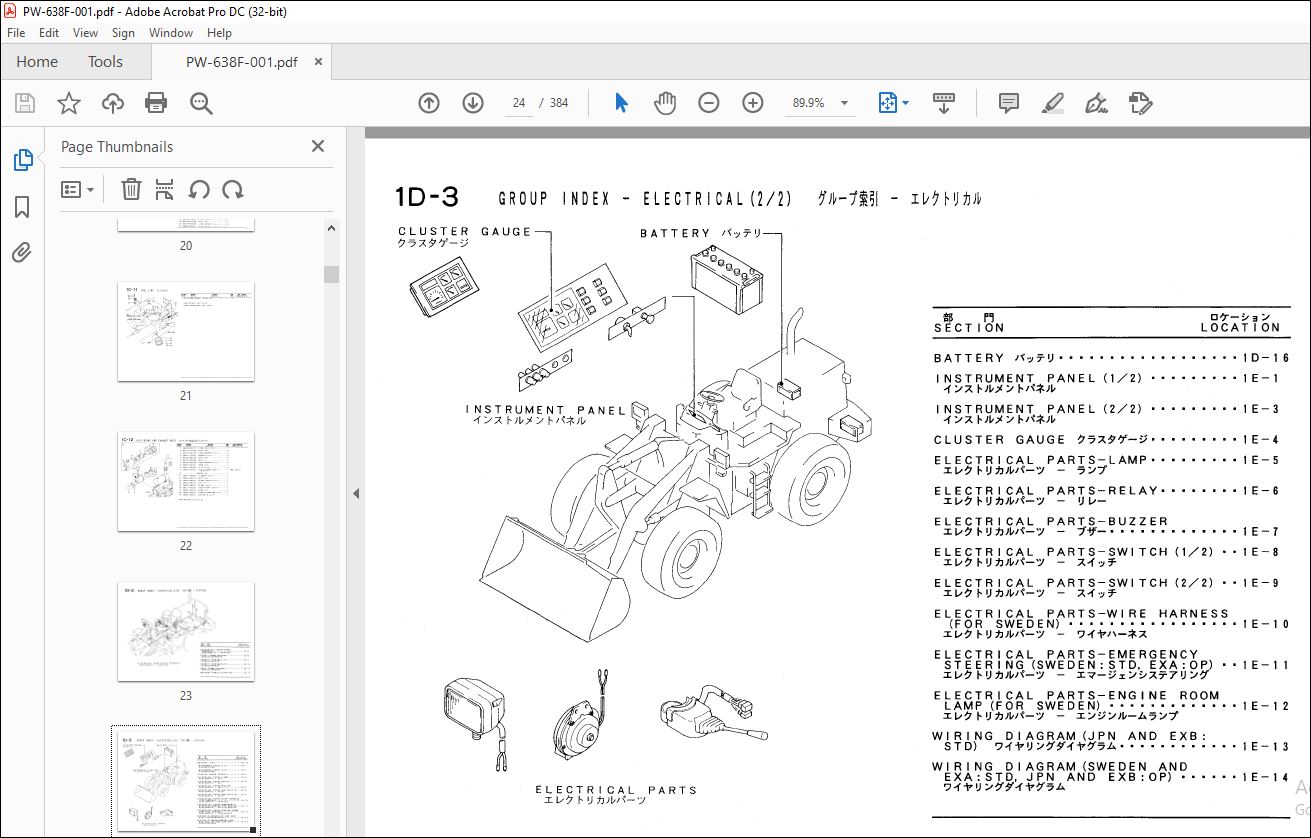Bookmark file with the star icon
The width and height of the screenshot is (1311, 838).
pos(68,103)
